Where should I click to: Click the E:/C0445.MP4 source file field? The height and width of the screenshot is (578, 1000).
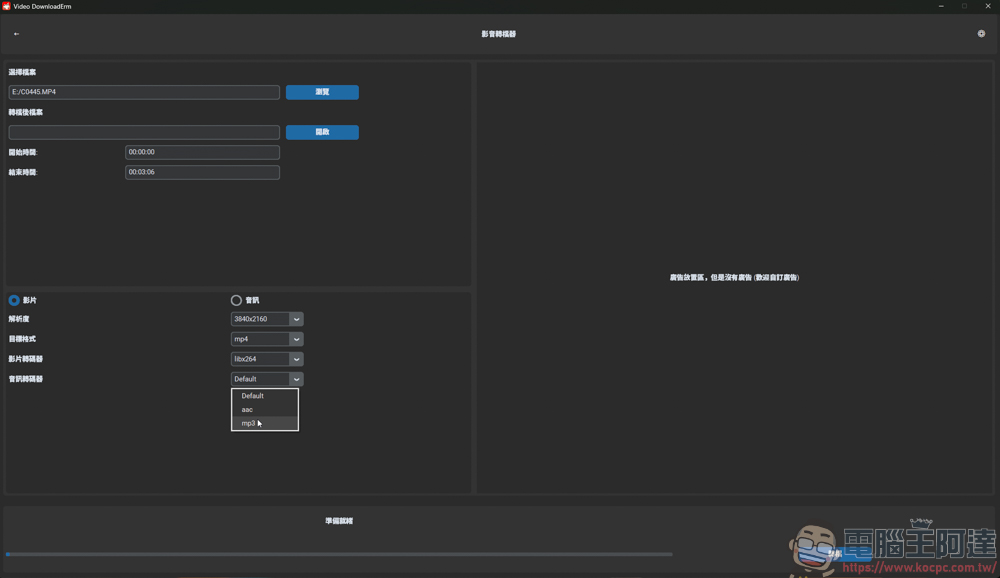(144, 92)
